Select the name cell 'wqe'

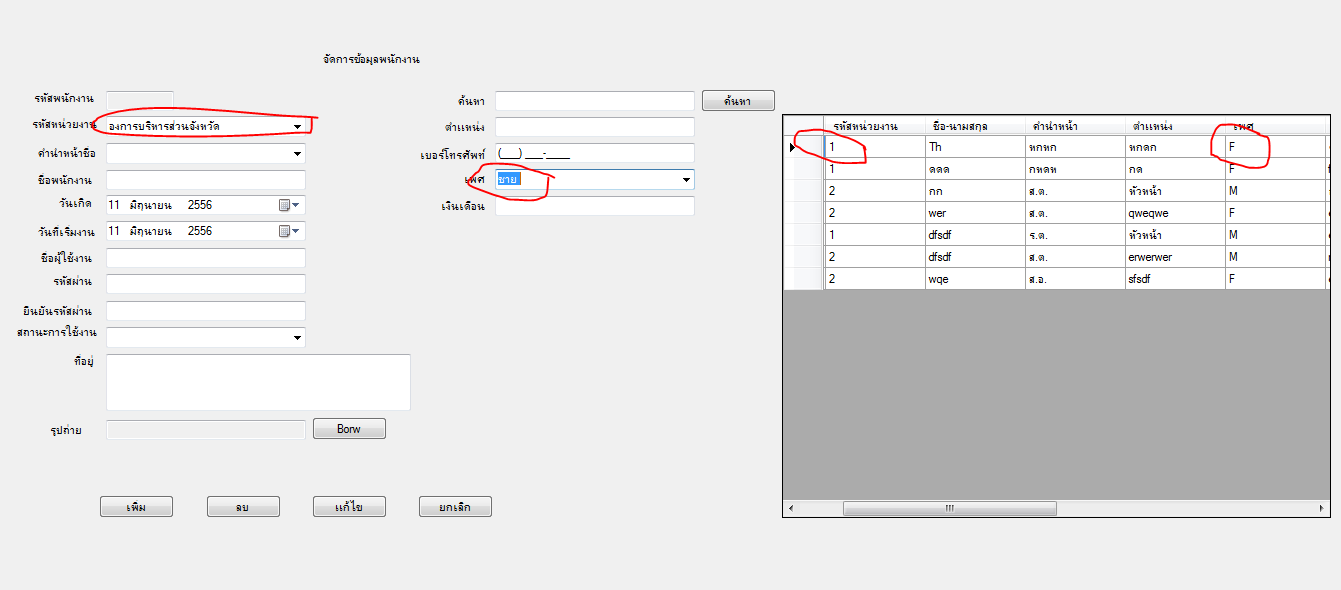click(x=976, y=279)
